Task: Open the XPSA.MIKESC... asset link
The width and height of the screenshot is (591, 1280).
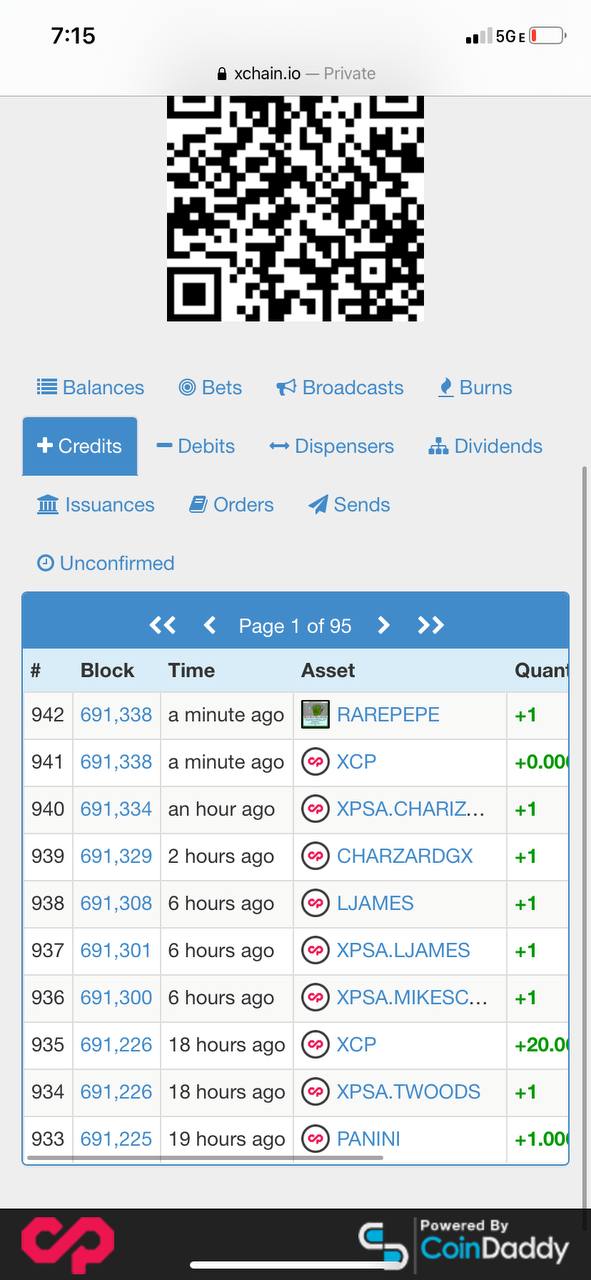Action: [x=412, y=997]
